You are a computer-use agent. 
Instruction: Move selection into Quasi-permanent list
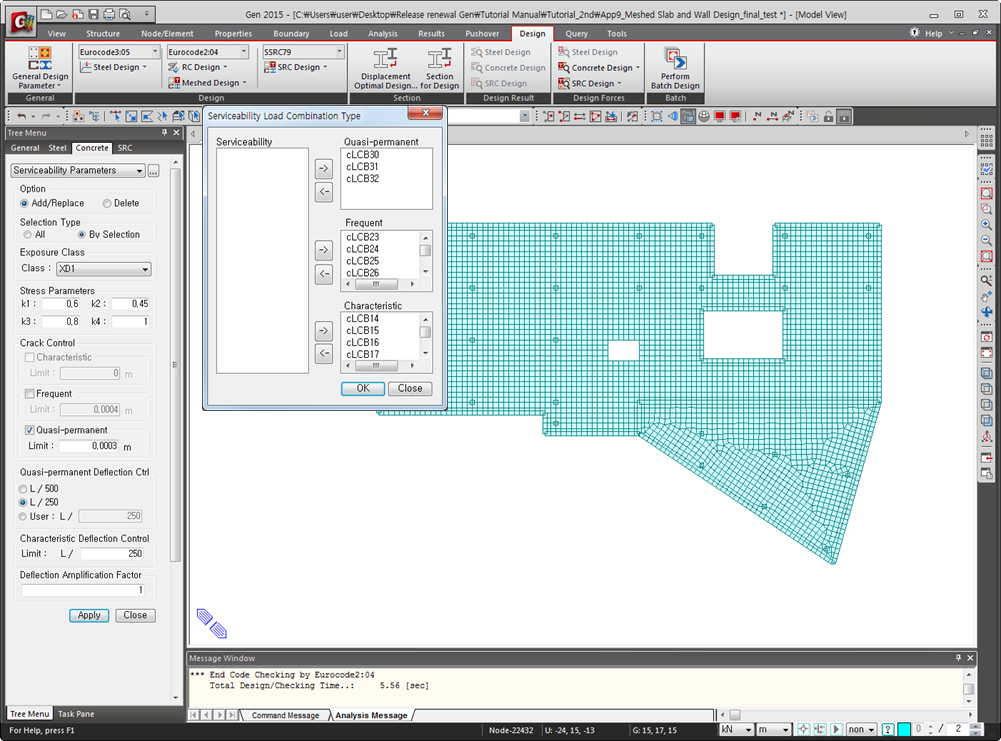[324, 168]
